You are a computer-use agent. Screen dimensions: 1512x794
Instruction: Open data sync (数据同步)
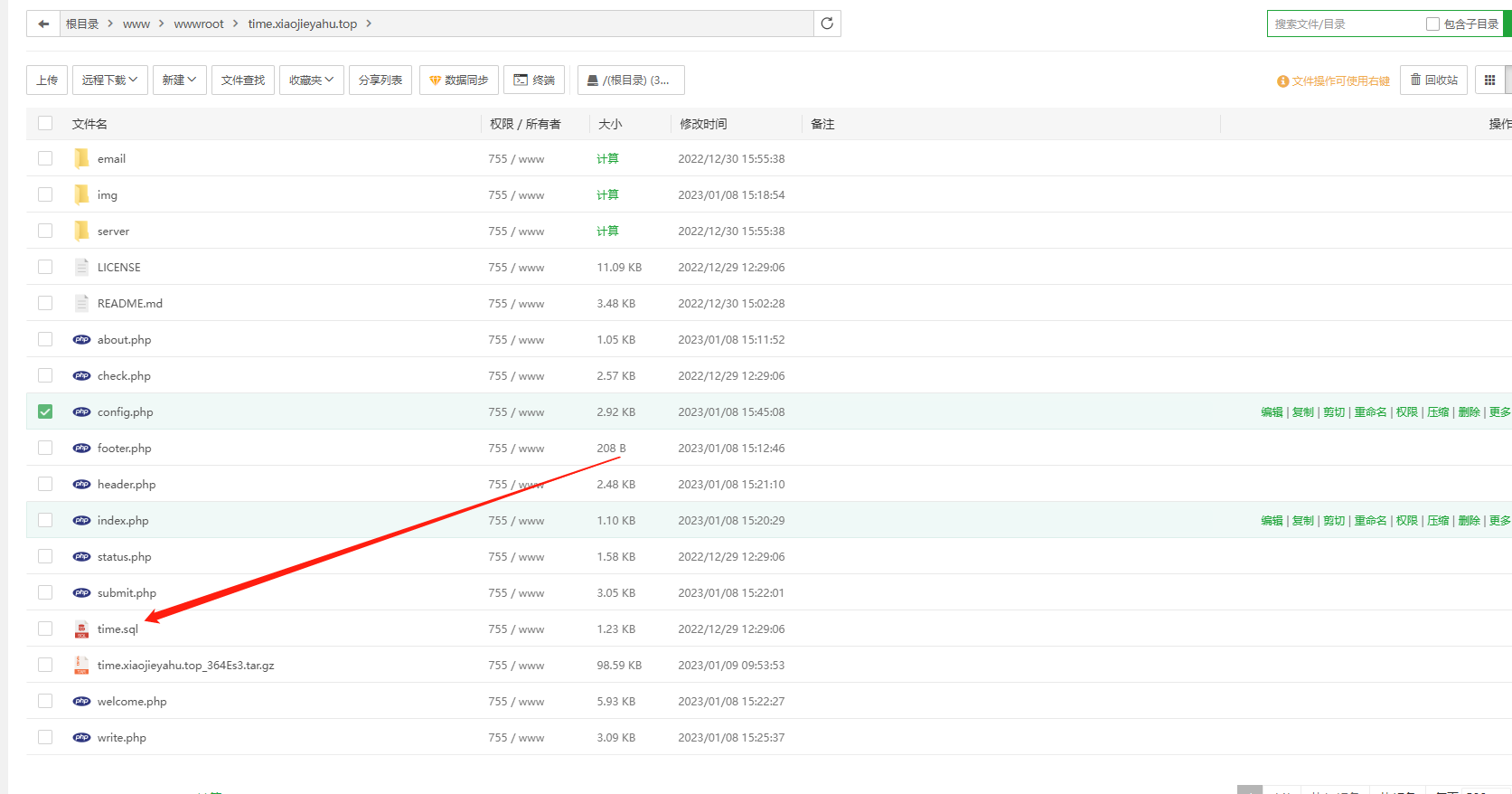pyautogui.click(x=458, y=80)
